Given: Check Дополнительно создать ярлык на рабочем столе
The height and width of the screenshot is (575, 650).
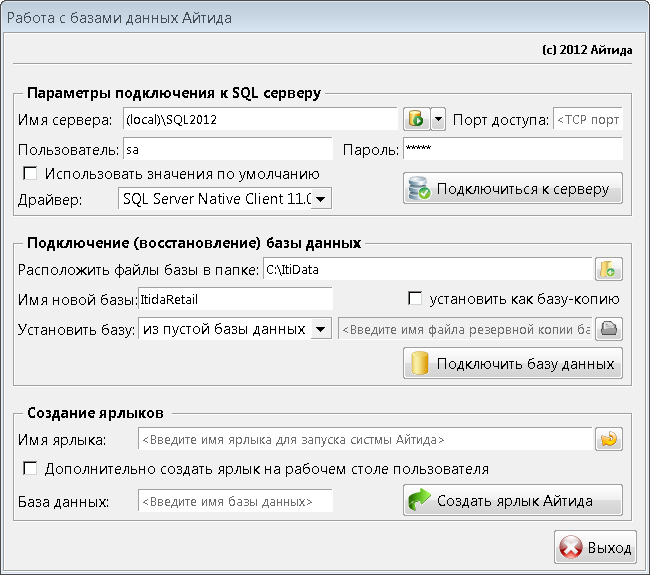Looking at the screenshot, I should click(x=30, y=468).
